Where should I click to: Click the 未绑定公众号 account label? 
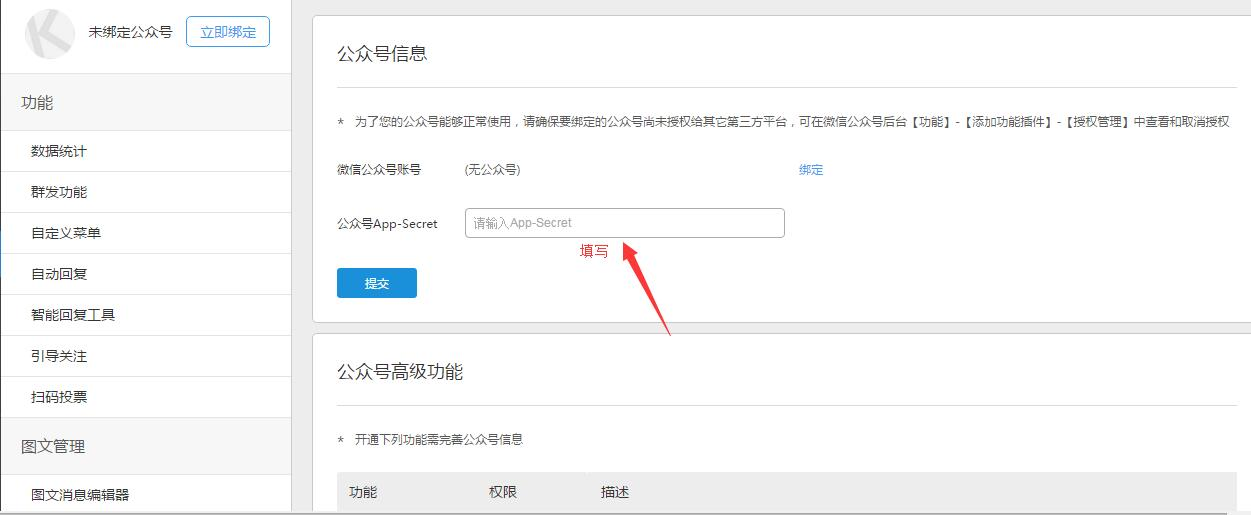click(130, 32)
